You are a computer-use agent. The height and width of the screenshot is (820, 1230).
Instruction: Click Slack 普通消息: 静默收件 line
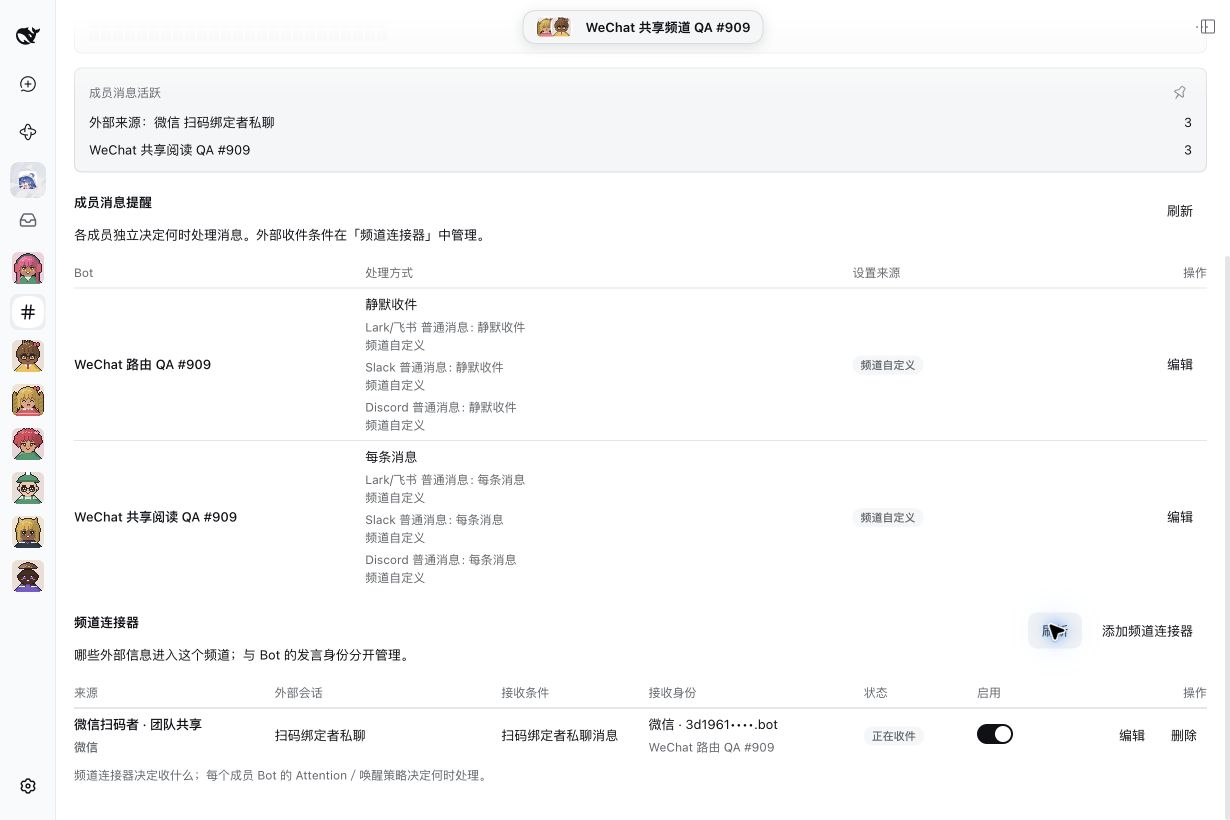(x=434, y=367)
